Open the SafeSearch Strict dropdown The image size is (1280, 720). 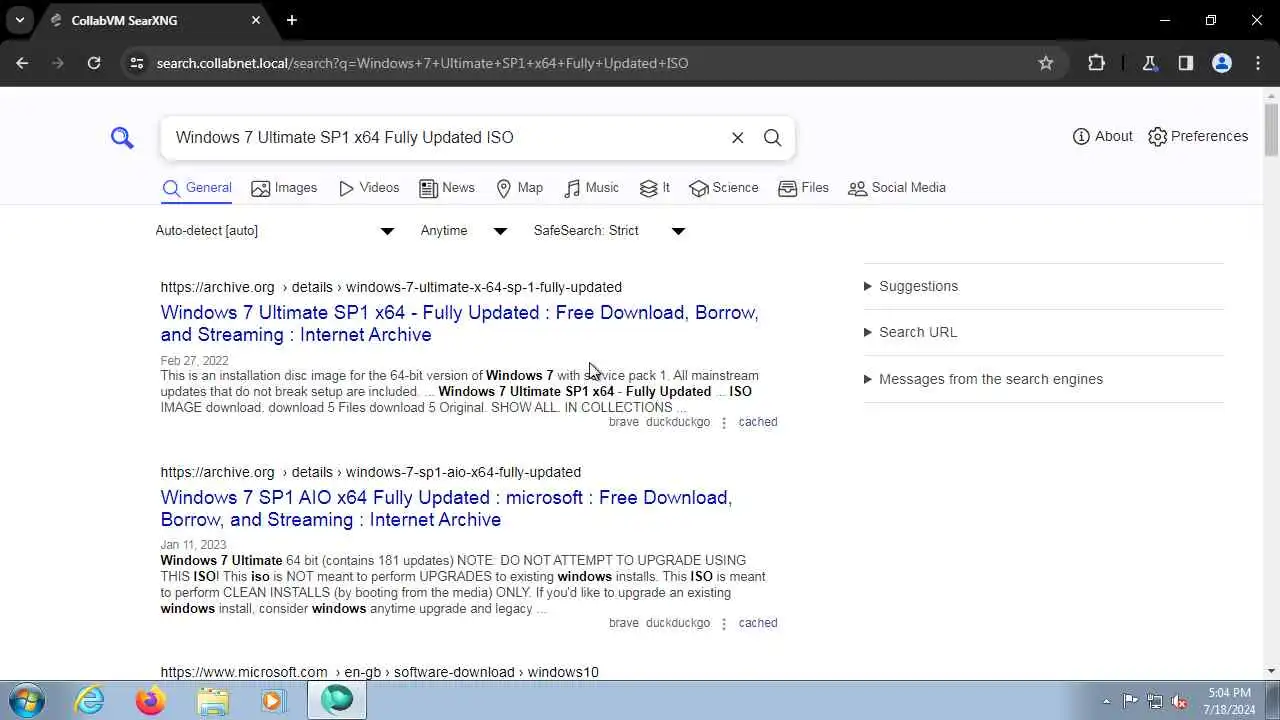pos(609,231)
